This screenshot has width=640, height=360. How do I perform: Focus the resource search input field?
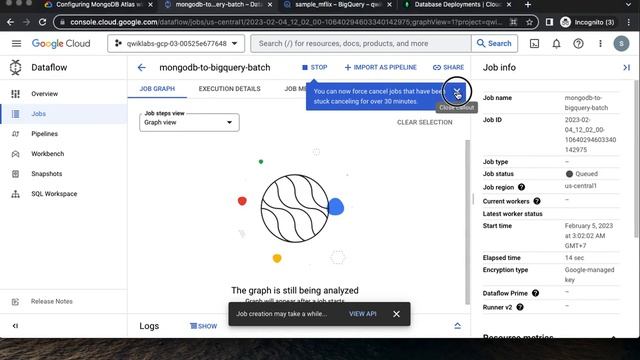[361, 43]
